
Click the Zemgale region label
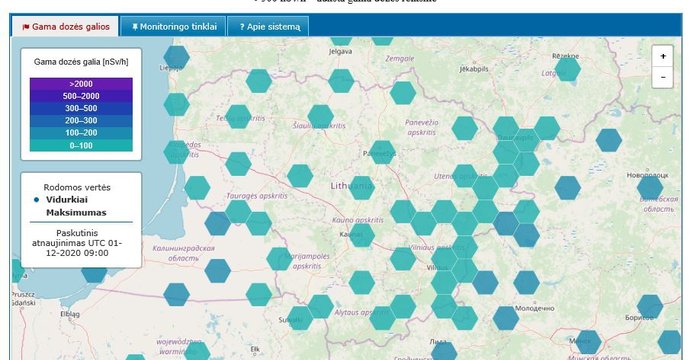click(400, 59)
